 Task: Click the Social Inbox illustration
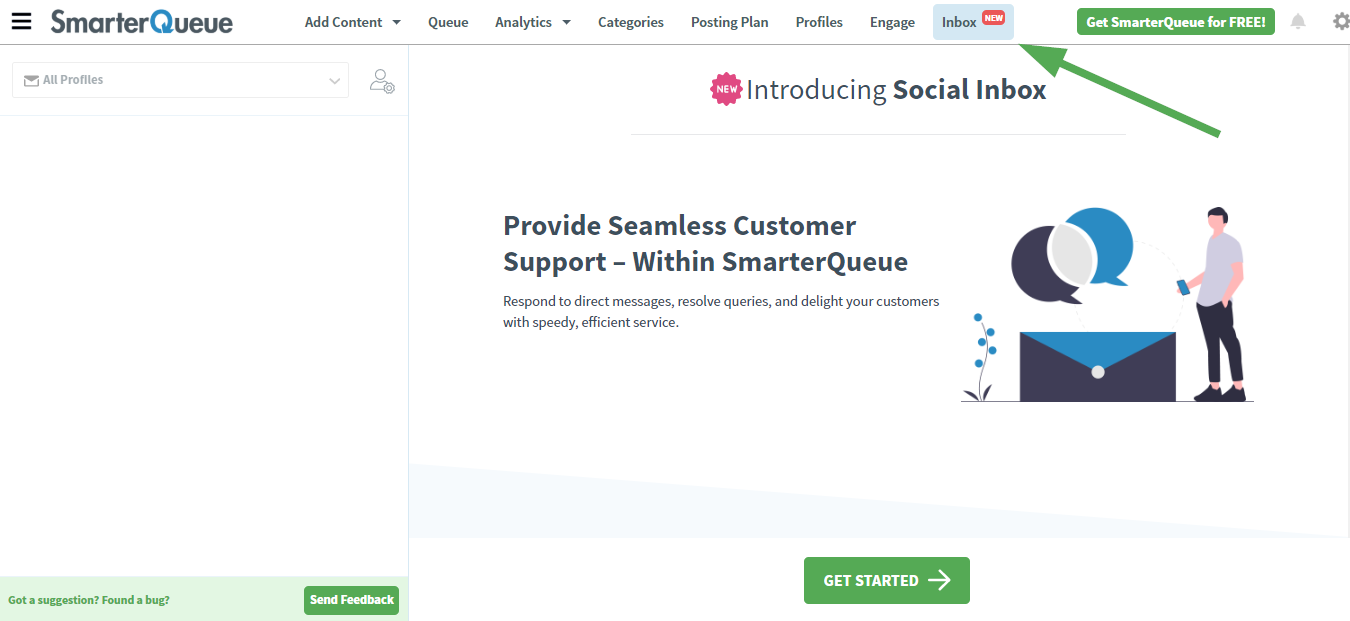coord(1106,300)
